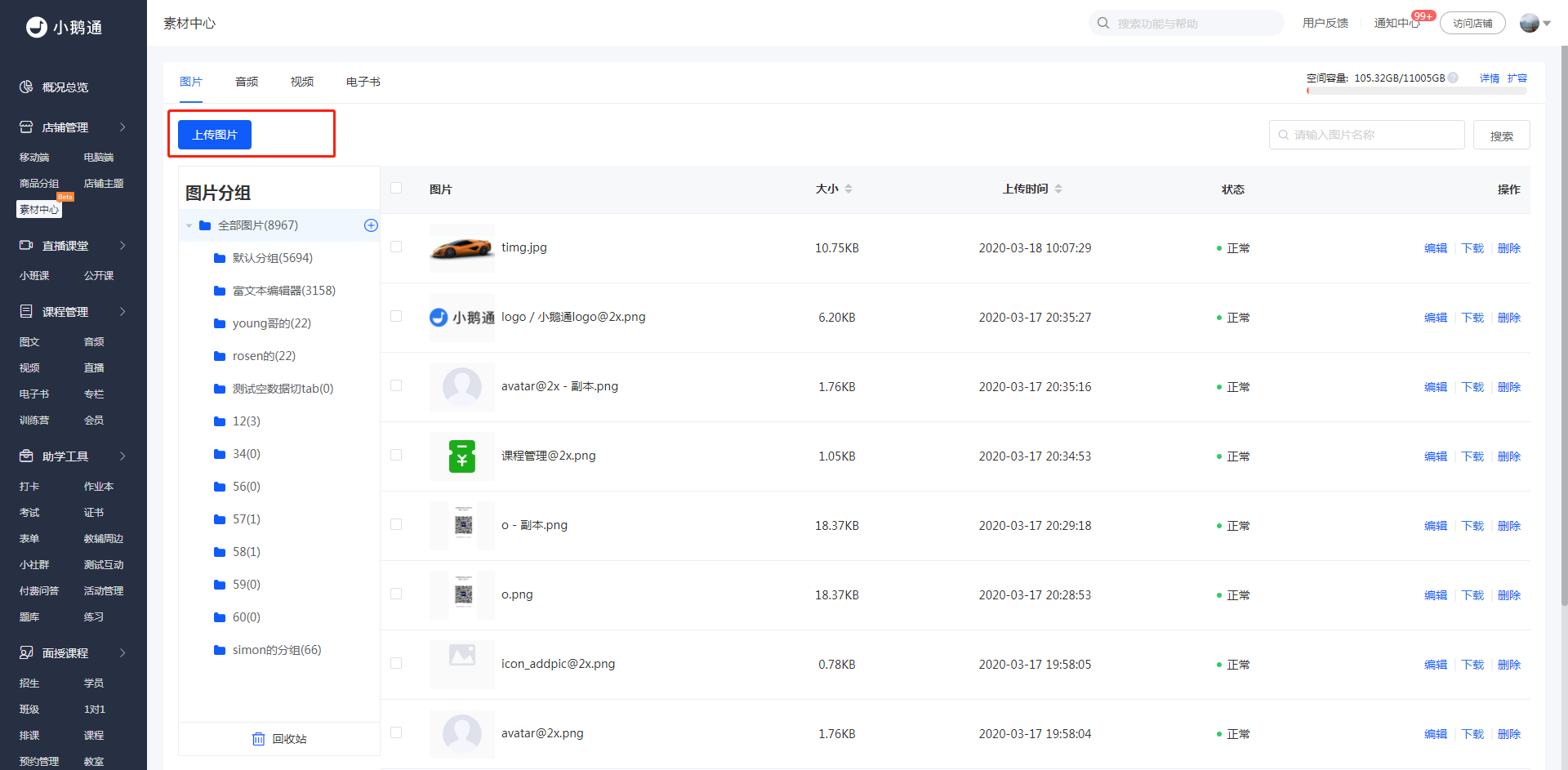1568x770 pixels.
Task: Click 删除 link for timg.jpg
Action: [1509, 248]
